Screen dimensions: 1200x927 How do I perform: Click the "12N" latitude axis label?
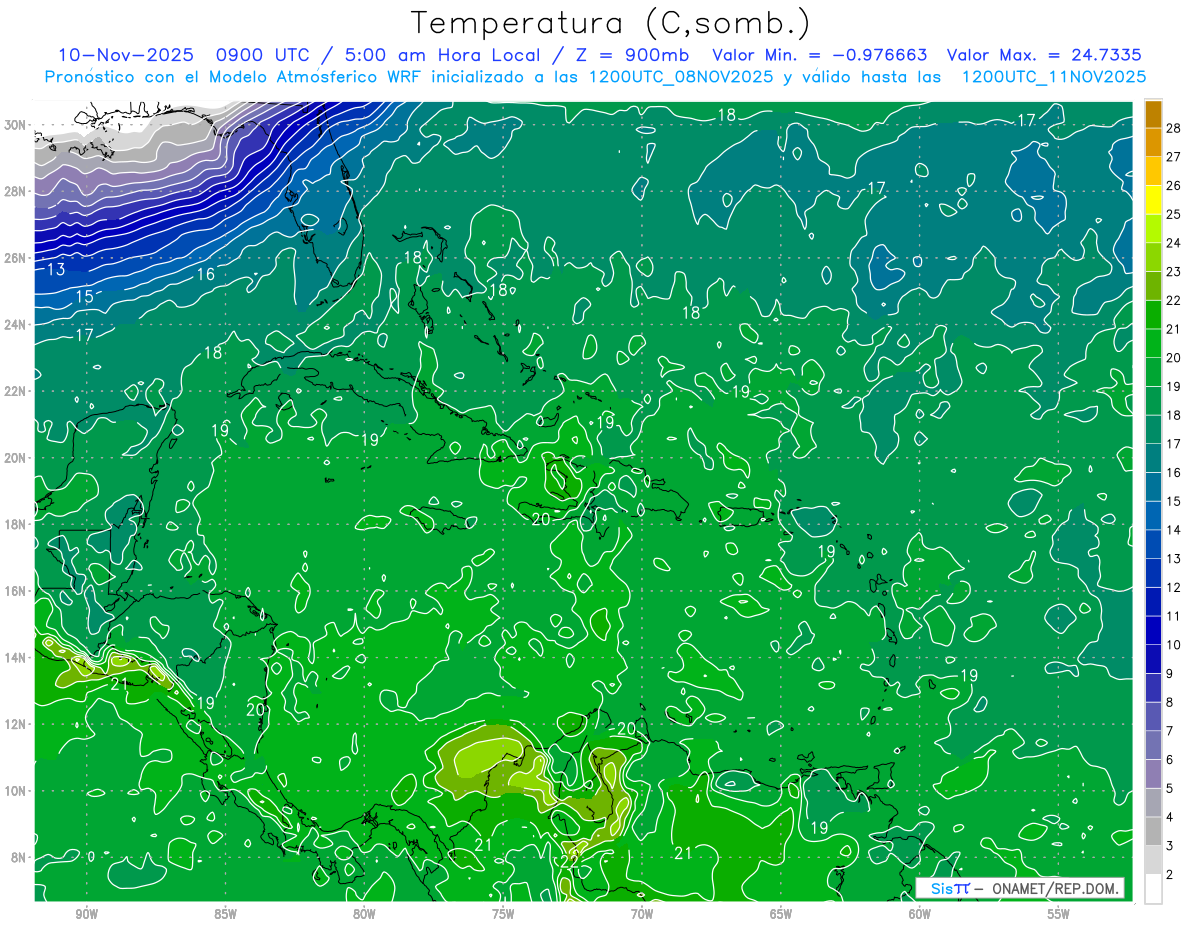pos(17,724)
